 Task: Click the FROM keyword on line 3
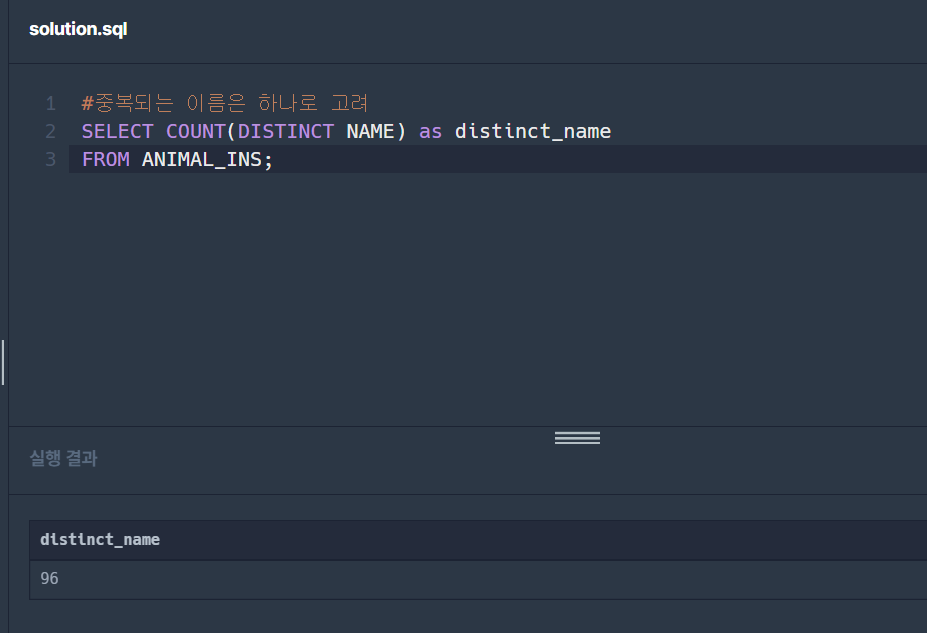(105, 160)
